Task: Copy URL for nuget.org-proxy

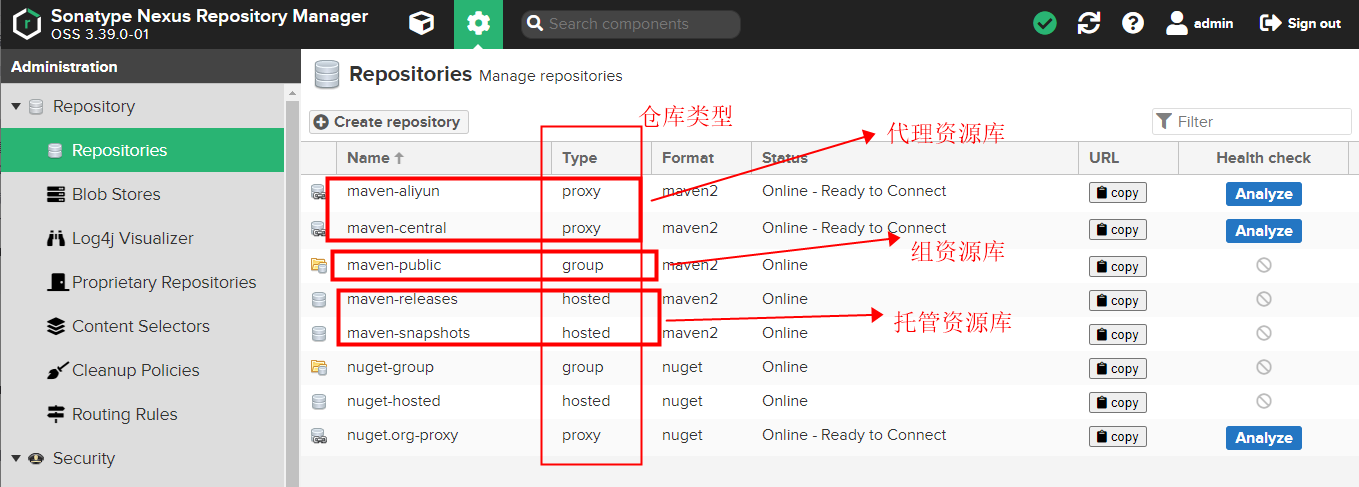Action: (1118, 437)
